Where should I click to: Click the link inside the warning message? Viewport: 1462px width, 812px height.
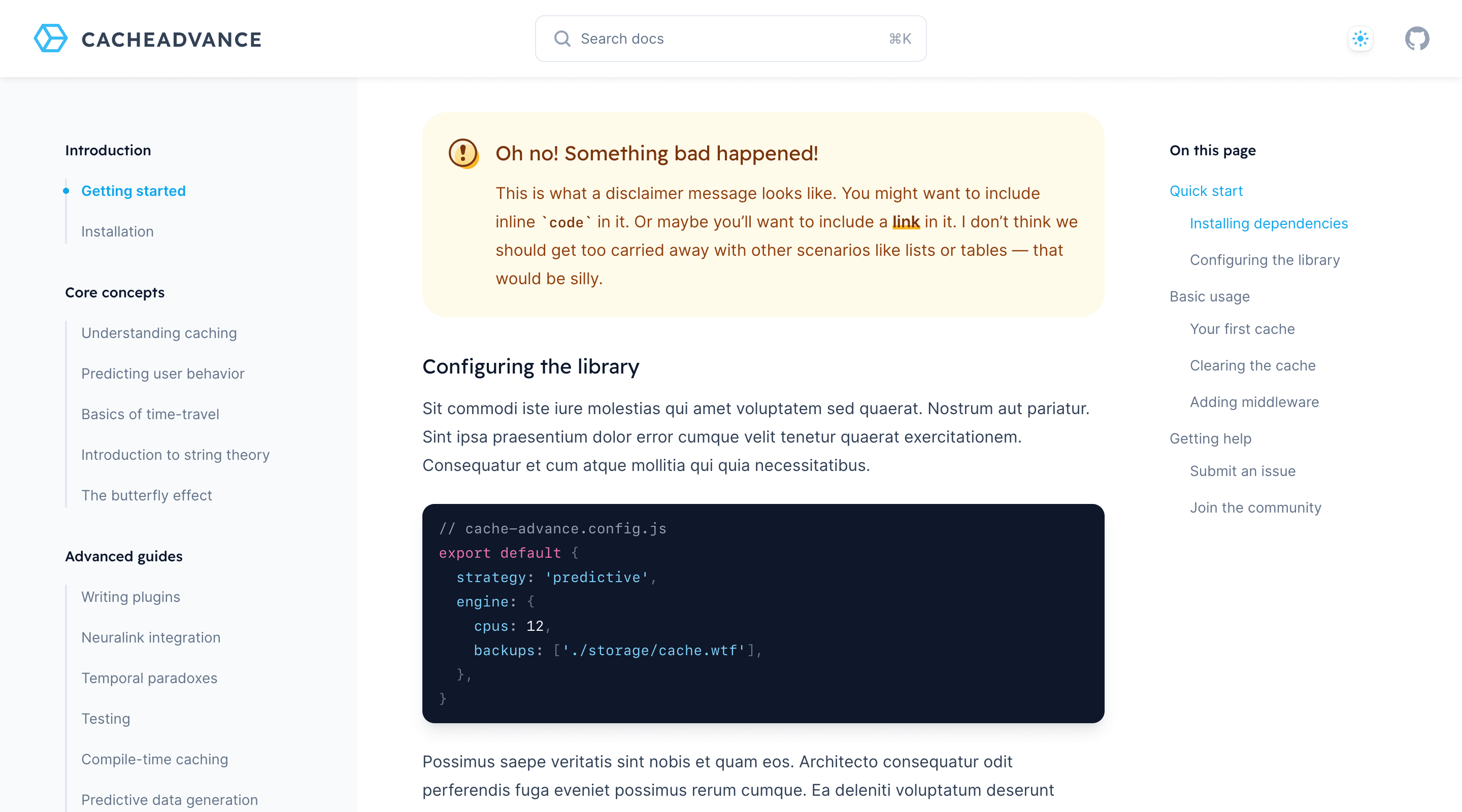(x=906, y=222)
